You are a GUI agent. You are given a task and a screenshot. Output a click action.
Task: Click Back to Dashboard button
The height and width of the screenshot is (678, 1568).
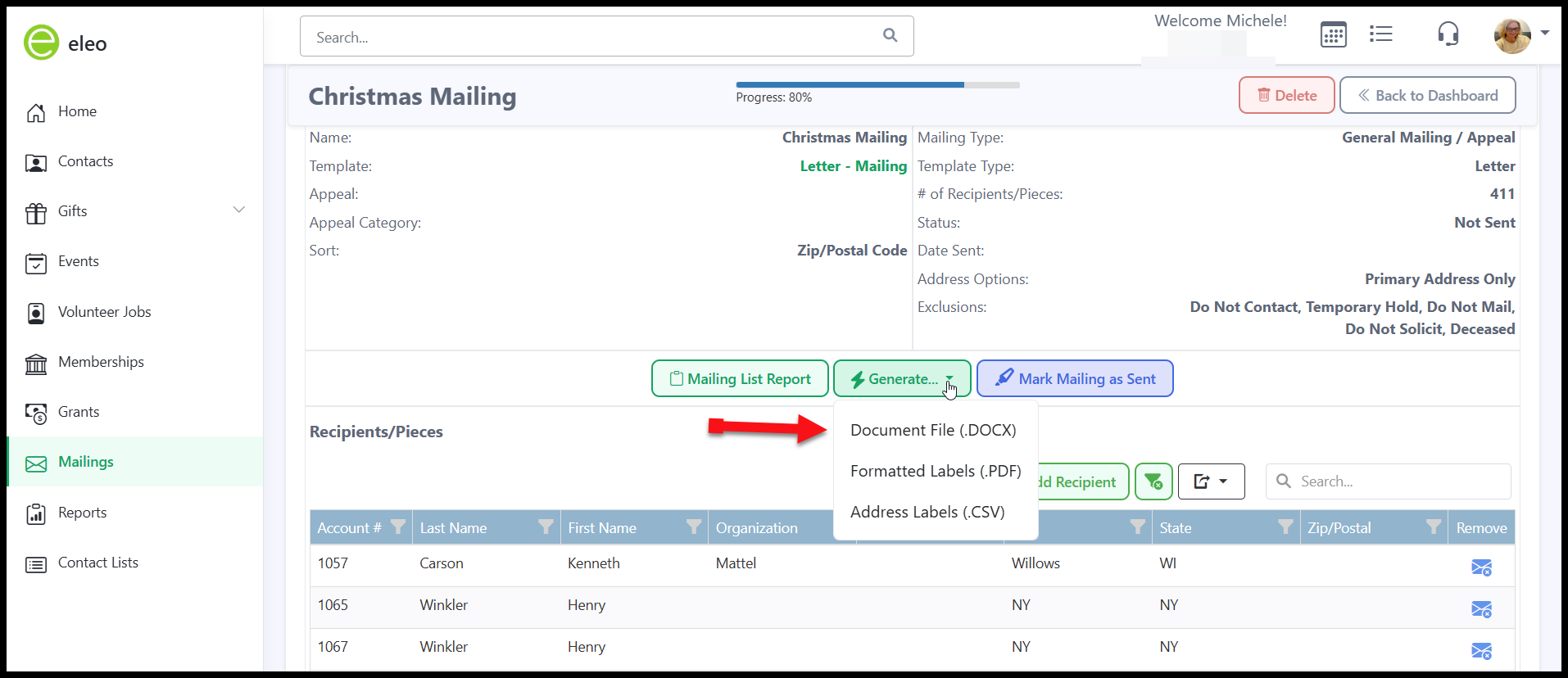tap(1427, 95)
